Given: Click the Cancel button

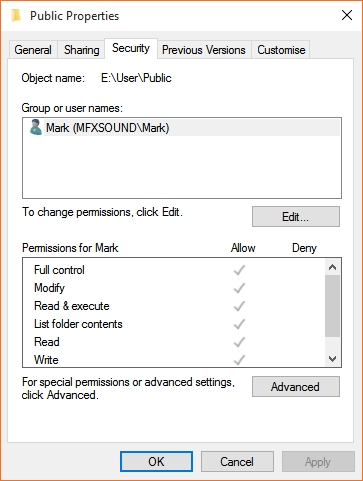Looking at the screenshot, I should 237,462.
